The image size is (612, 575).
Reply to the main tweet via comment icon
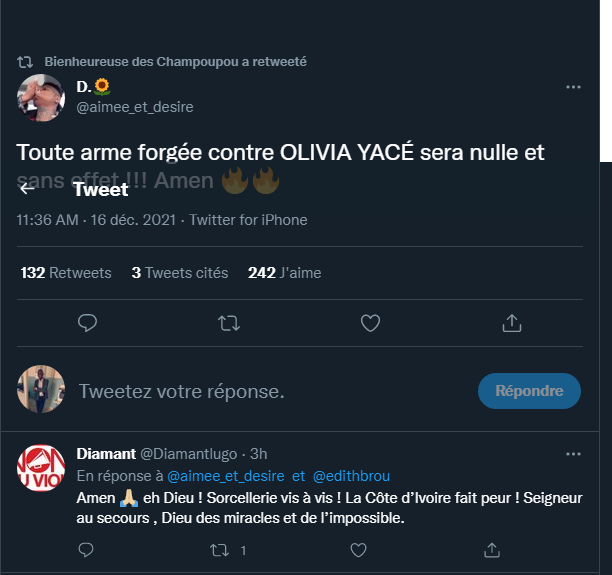pyautogui.click(x=87, y=323)
